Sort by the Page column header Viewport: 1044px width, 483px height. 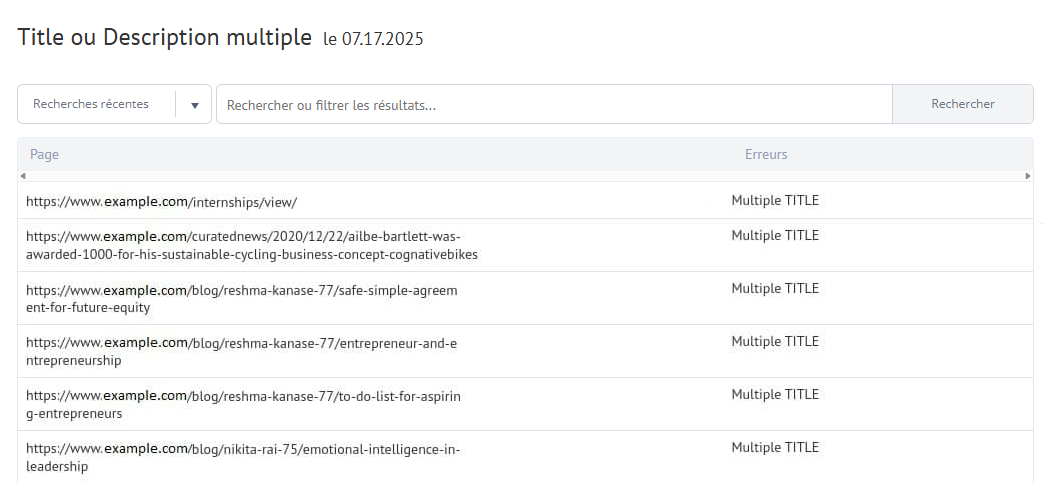tap(45, 155)
